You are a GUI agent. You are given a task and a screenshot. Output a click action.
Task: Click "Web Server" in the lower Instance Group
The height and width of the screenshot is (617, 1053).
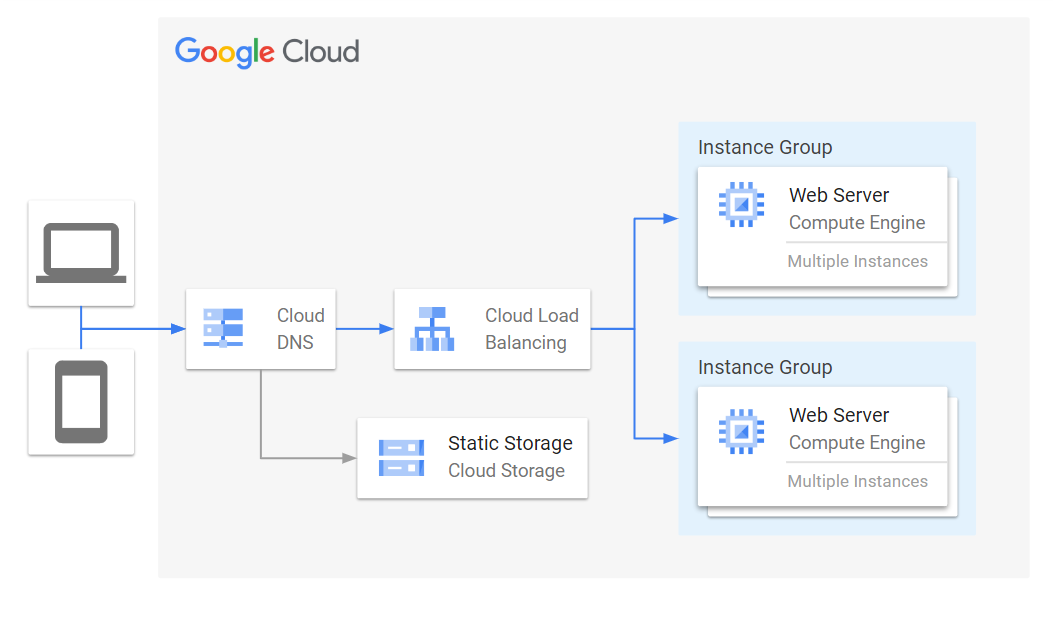coord(839,416)
